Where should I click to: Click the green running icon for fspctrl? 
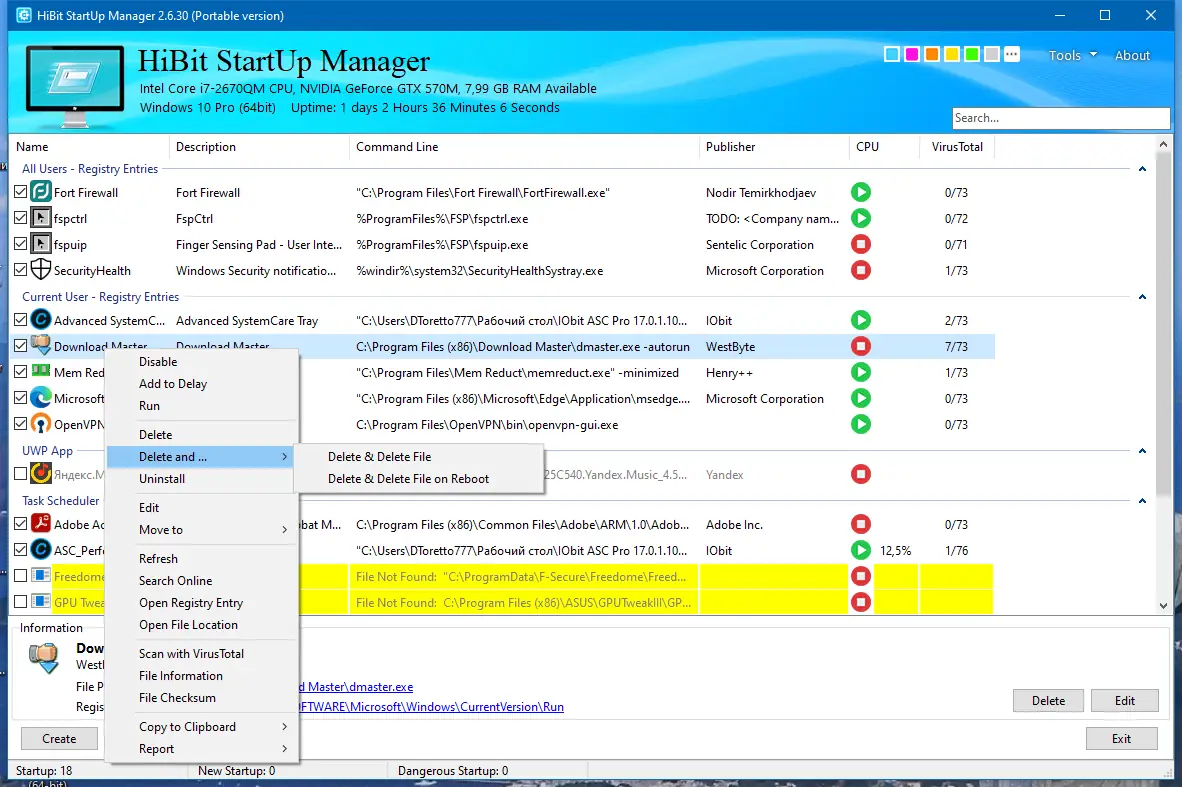[861, 219]
